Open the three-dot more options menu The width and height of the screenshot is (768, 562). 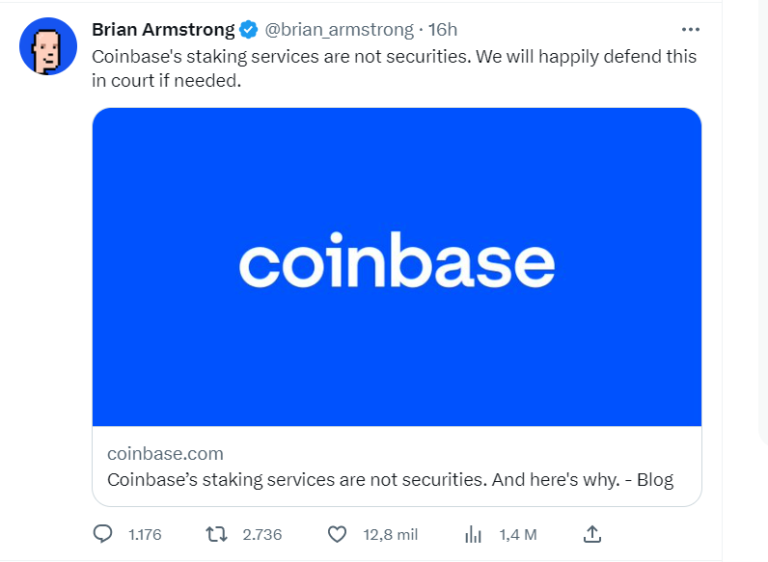(690, 29)
